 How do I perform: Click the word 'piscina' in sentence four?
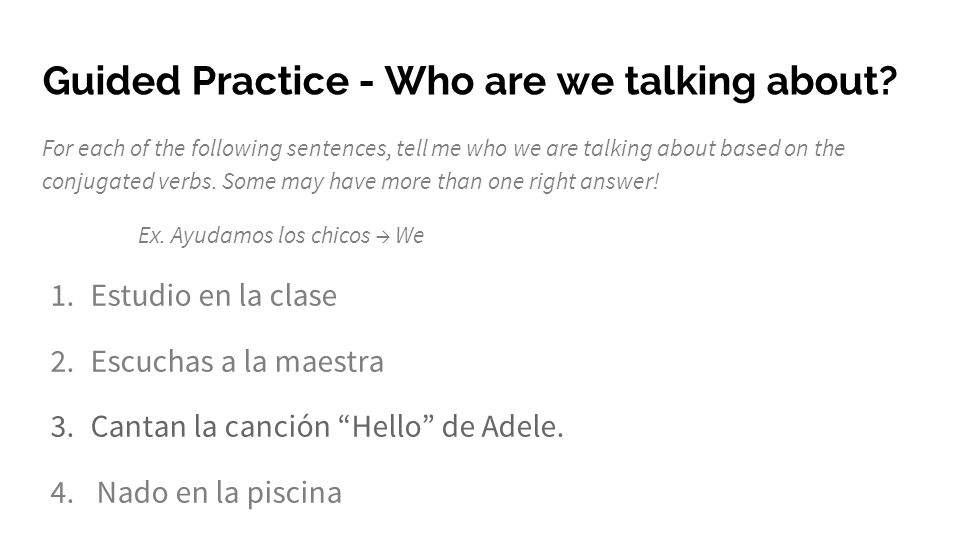pyautogui.click(x=294, y=494)
